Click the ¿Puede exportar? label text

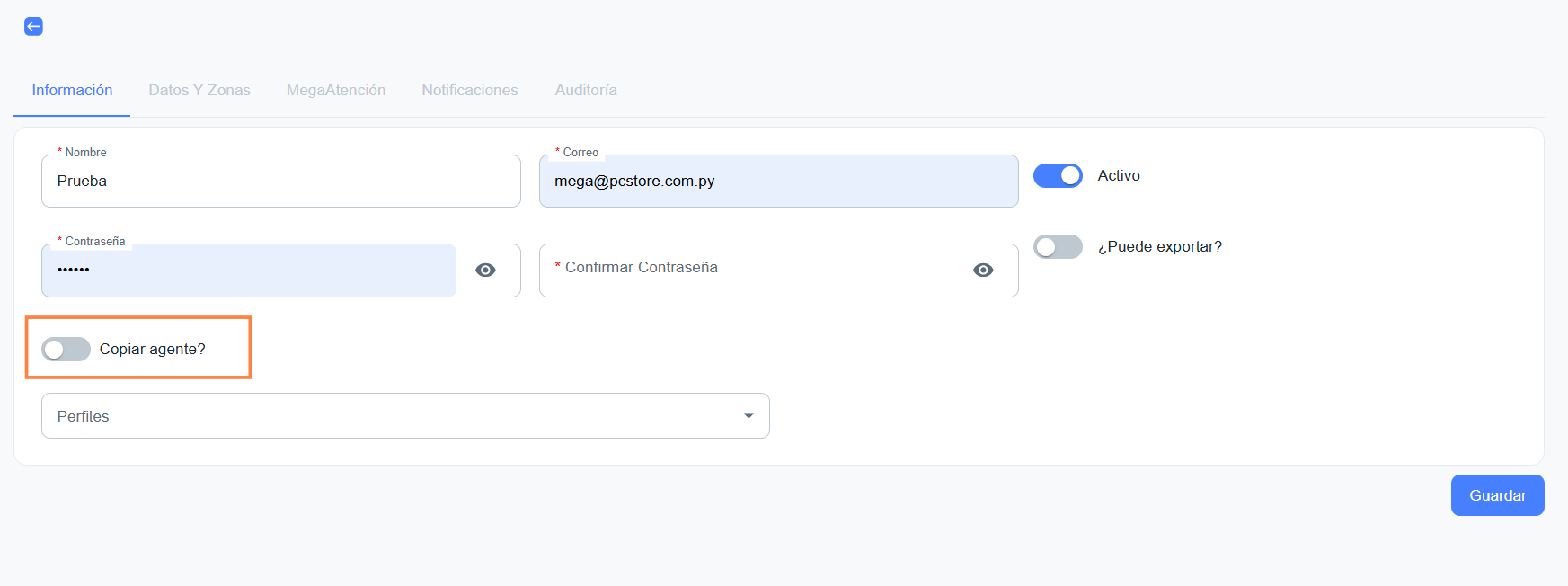tap(1159, 247)
